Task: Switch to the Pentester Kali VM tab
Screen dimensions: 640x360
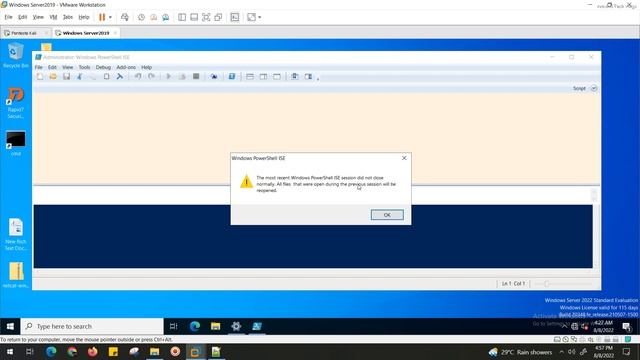Action: click(x=24, y=33)
